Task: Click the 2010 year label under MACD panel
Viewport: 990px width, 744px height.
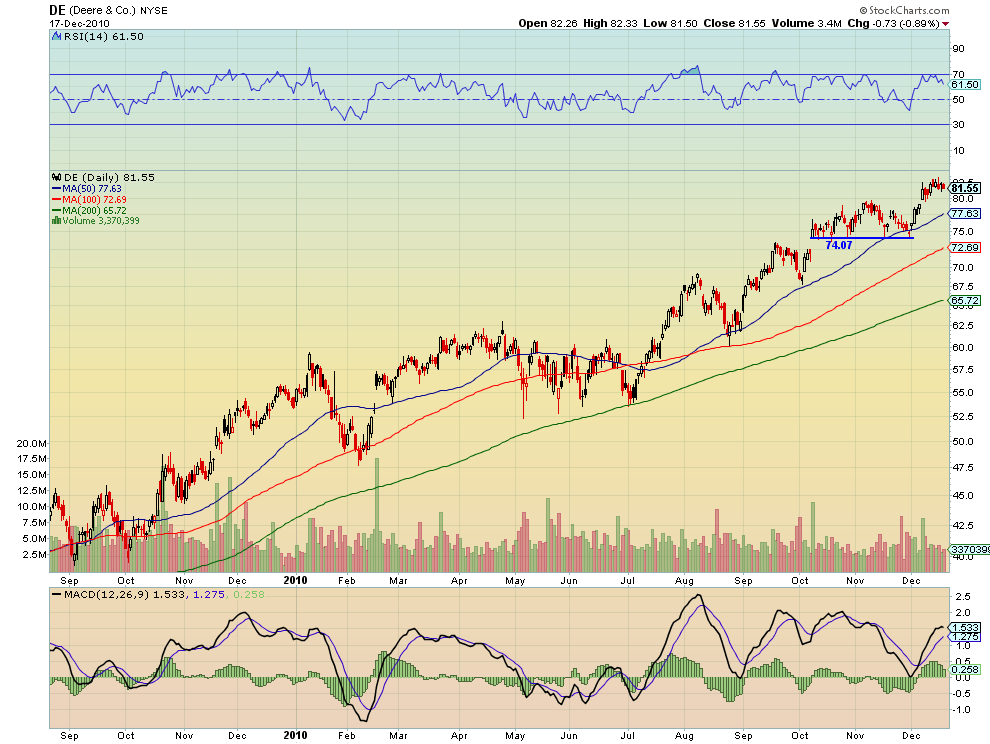Action: (295, 735)
